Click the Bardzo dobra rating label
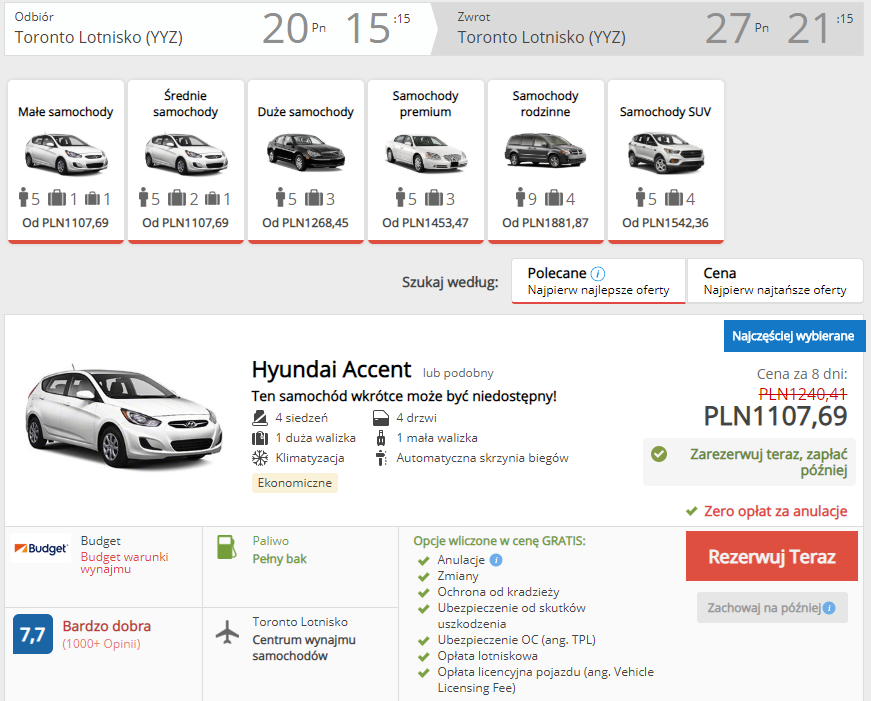The image size is (871, 701). [x=107, y=626]
